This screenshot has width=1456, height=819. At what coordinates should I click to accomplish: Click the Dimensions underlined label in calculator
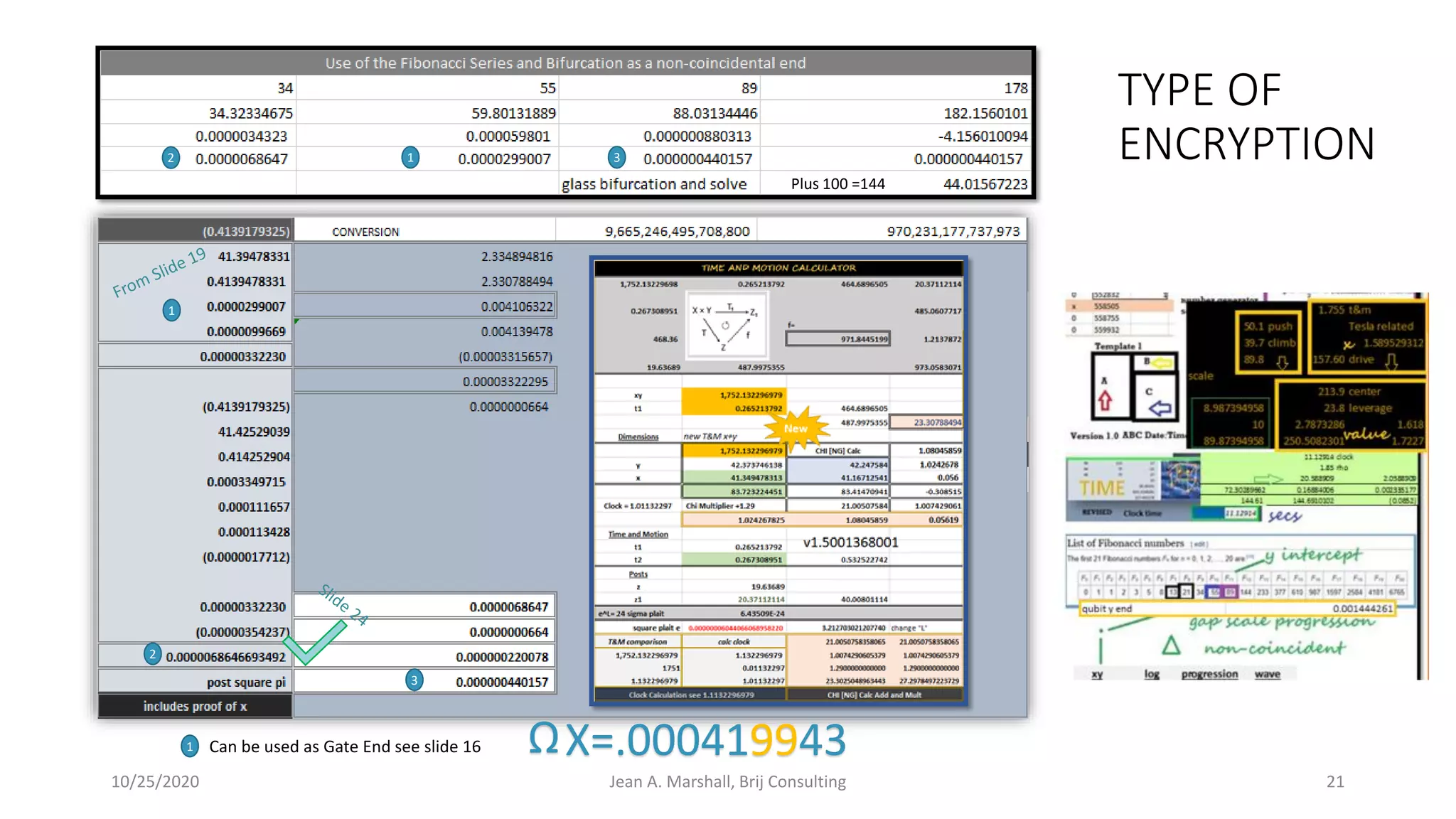[638, 437]
